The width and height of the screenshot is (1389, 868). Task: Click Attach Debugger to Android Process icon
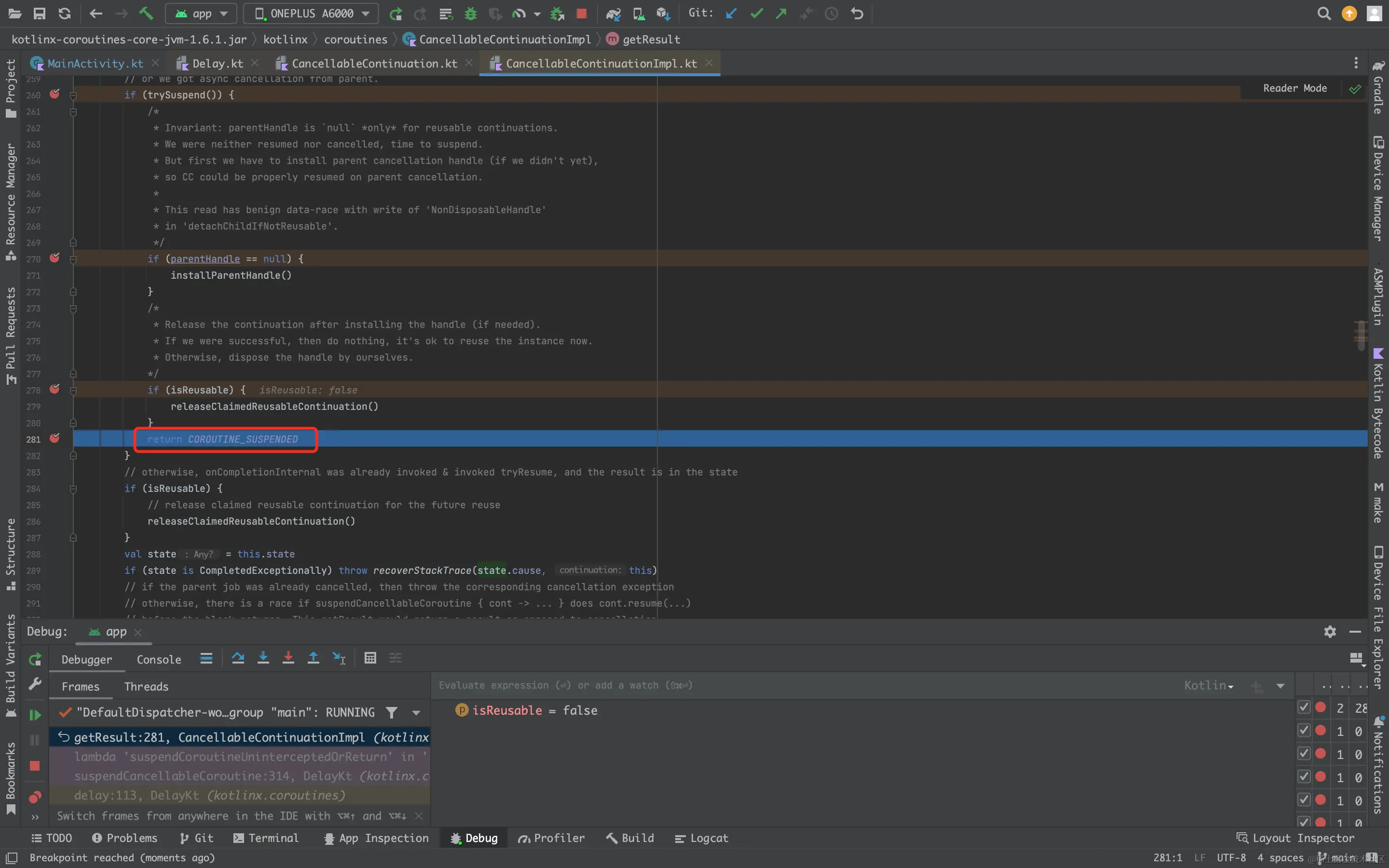(557, 14)
